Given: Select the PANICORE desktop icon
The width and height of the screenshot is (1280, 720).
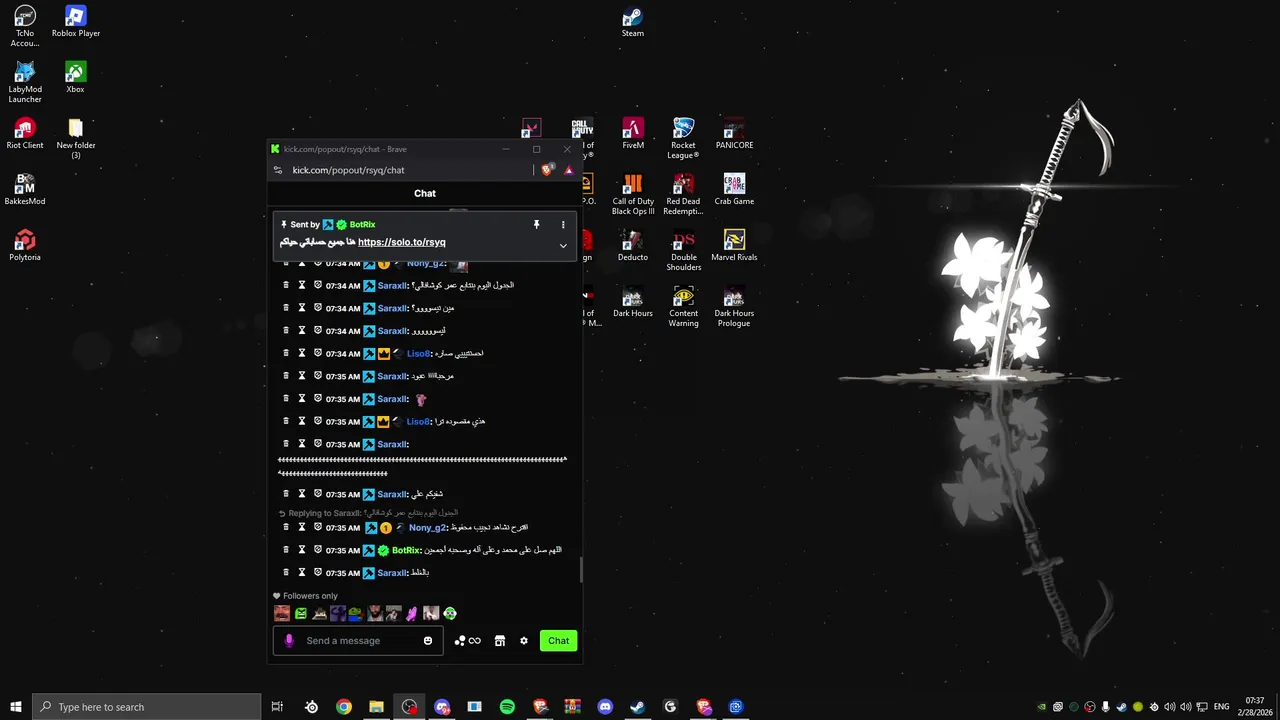Looking at the screenshot, I should click(x=734, y=134).
